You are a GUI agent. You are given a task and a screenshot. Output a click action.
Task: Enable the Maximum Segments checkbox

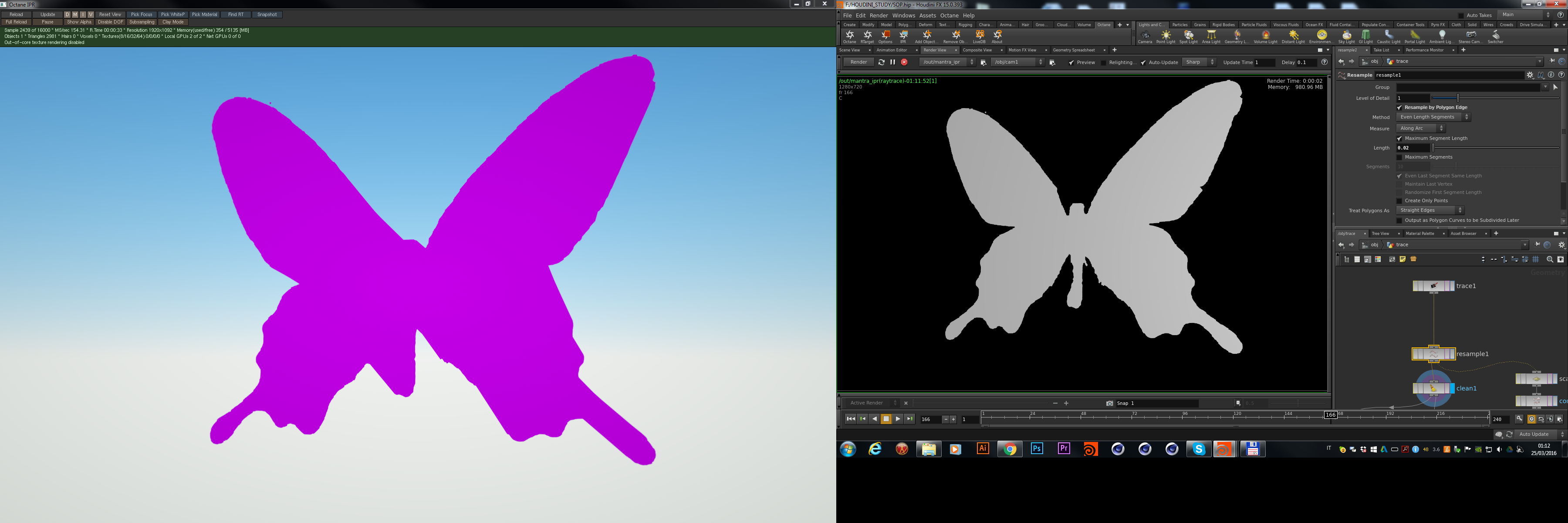click(1399, 157)
